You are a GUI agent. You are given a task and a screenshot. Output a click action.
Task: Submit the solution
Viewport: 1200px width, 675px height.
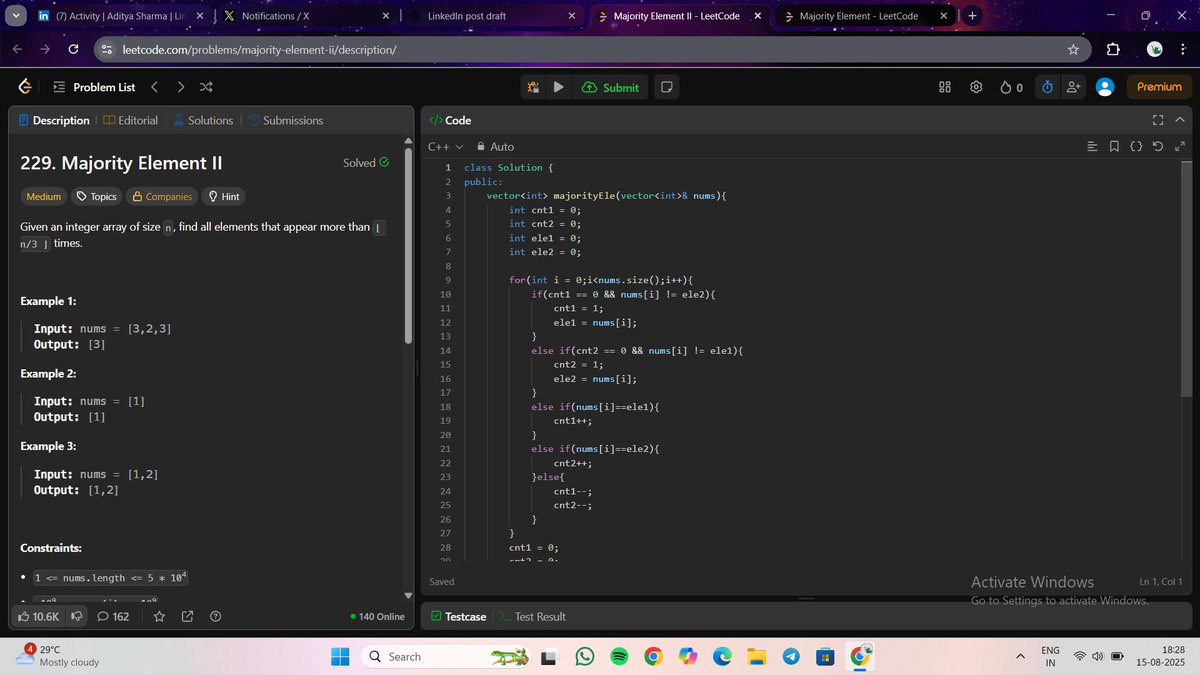pos(609,87)
